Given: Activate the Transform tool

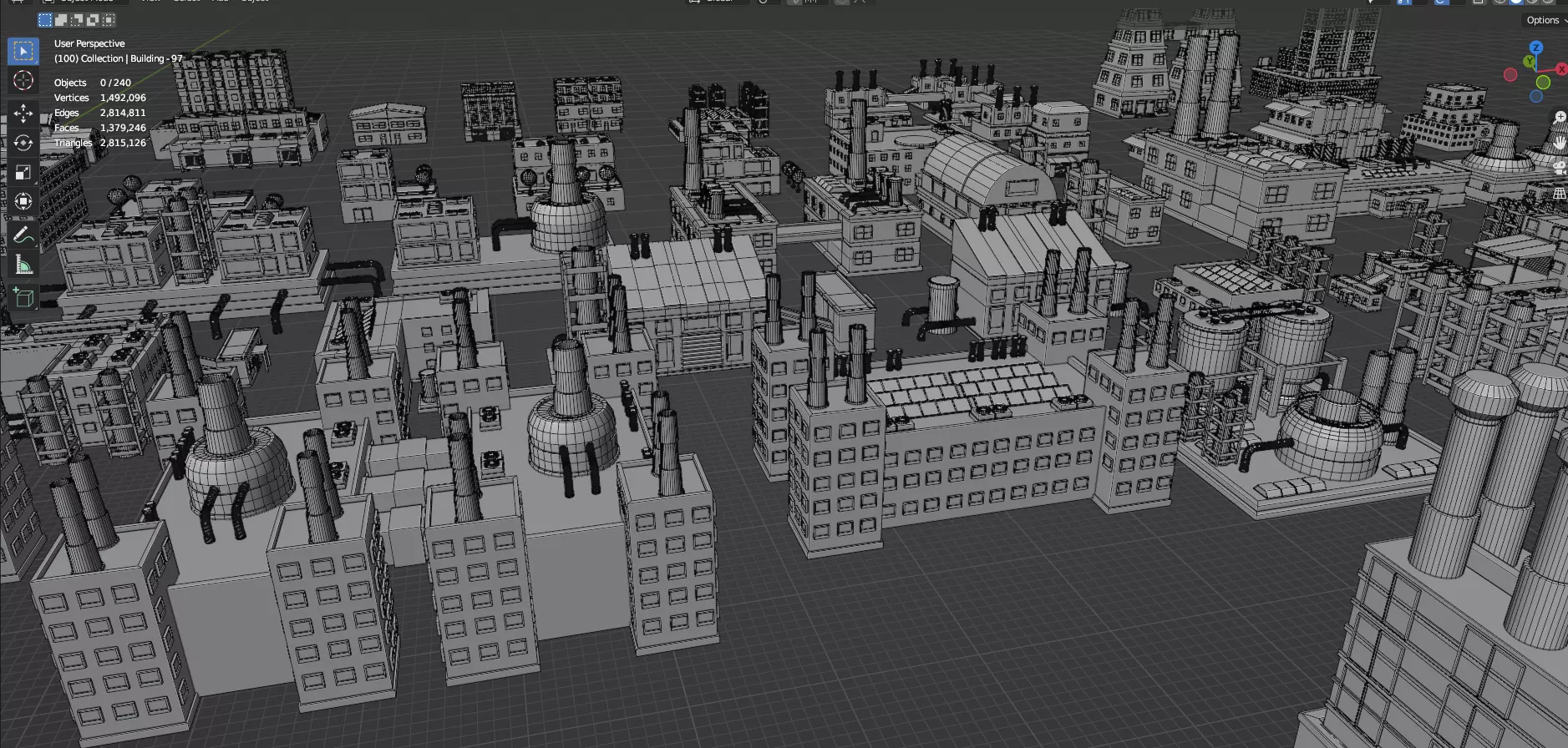Looking at the screenshot, I should pos(23,201).
